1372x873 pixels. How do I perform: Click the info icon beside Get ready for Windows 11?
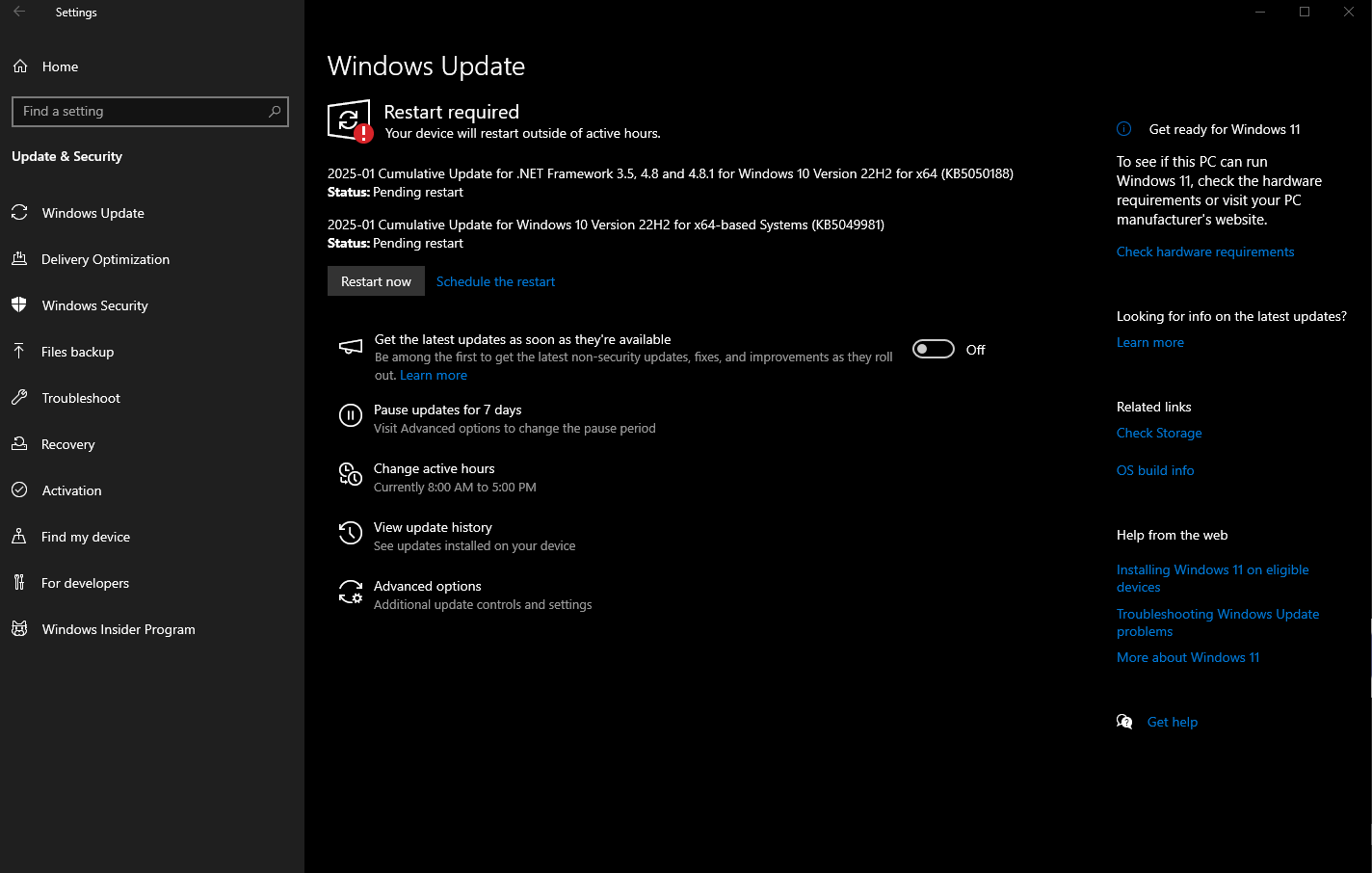1123,129
